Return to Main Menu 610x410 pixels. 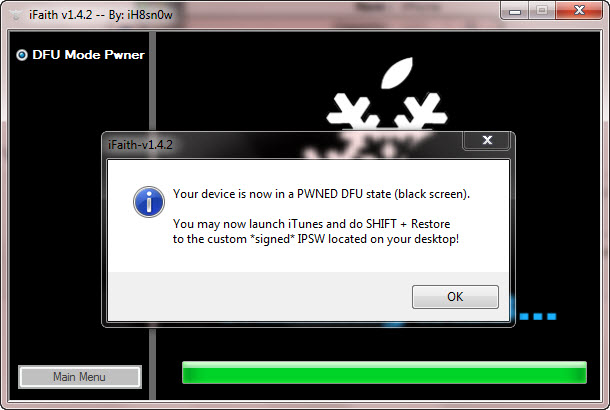click(80, 377)
